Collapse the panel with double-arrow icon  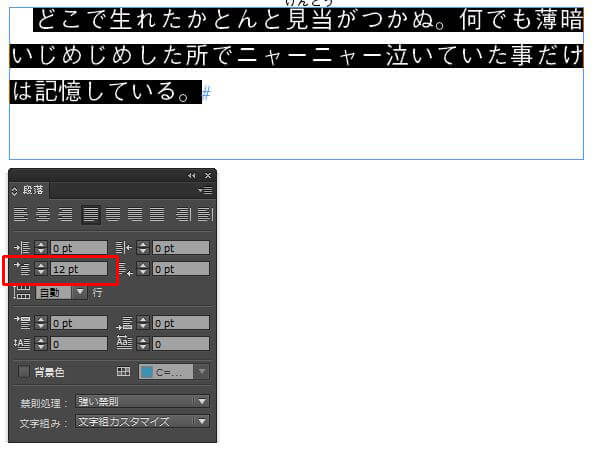point(191,175)
